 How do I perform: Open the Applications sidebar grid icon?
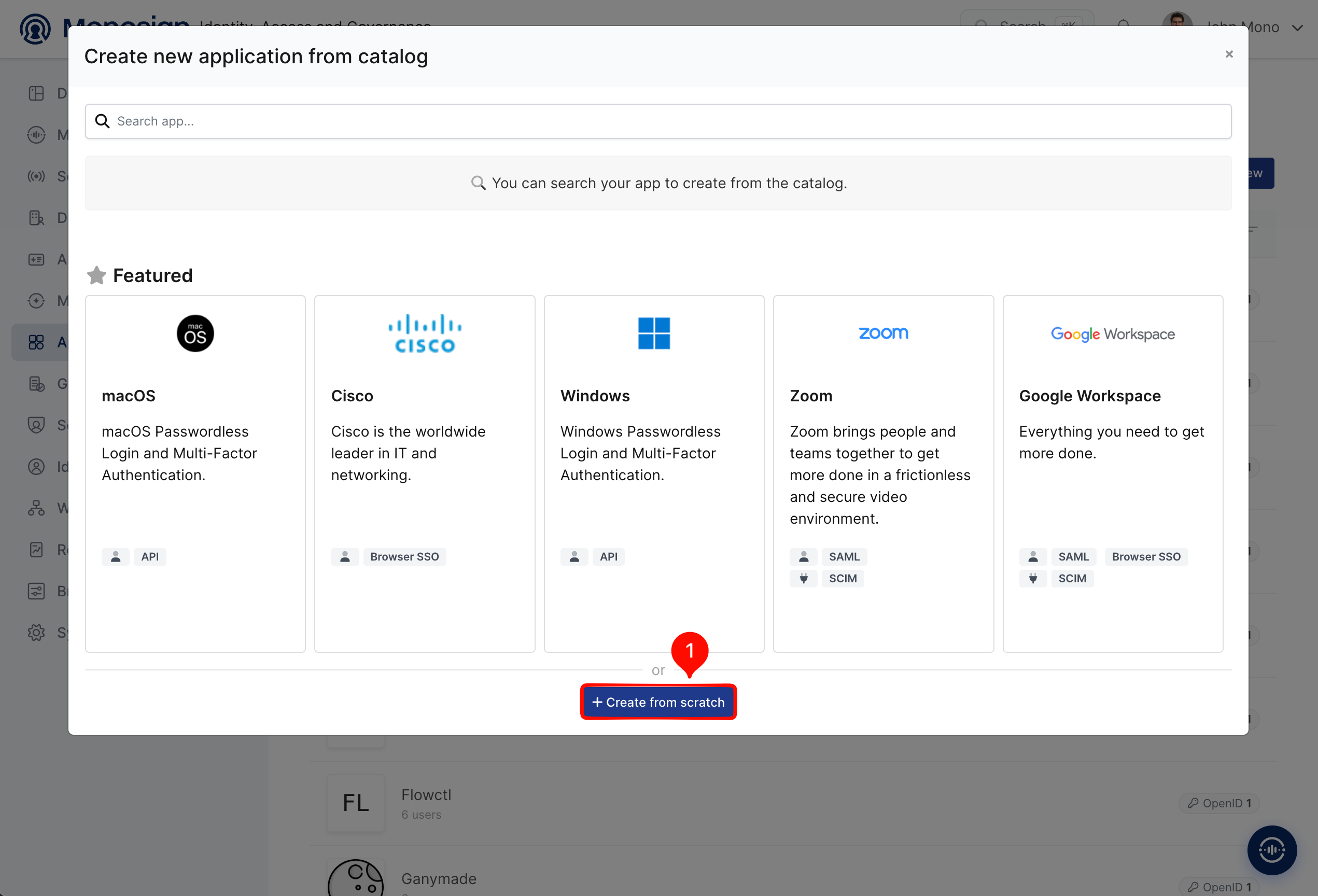coord(36,342)
